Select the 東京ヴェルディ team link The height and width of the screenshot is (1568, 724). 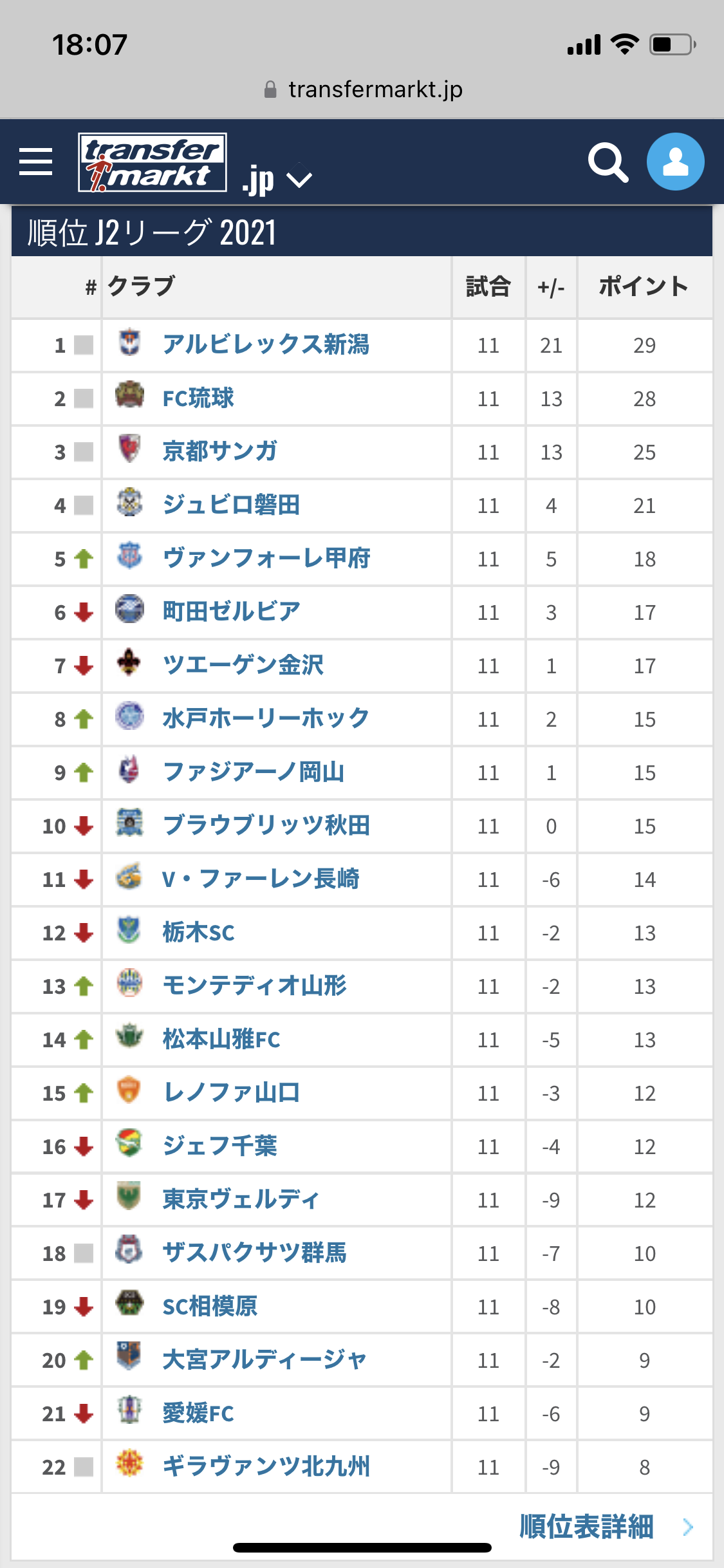coord(241,1199)
